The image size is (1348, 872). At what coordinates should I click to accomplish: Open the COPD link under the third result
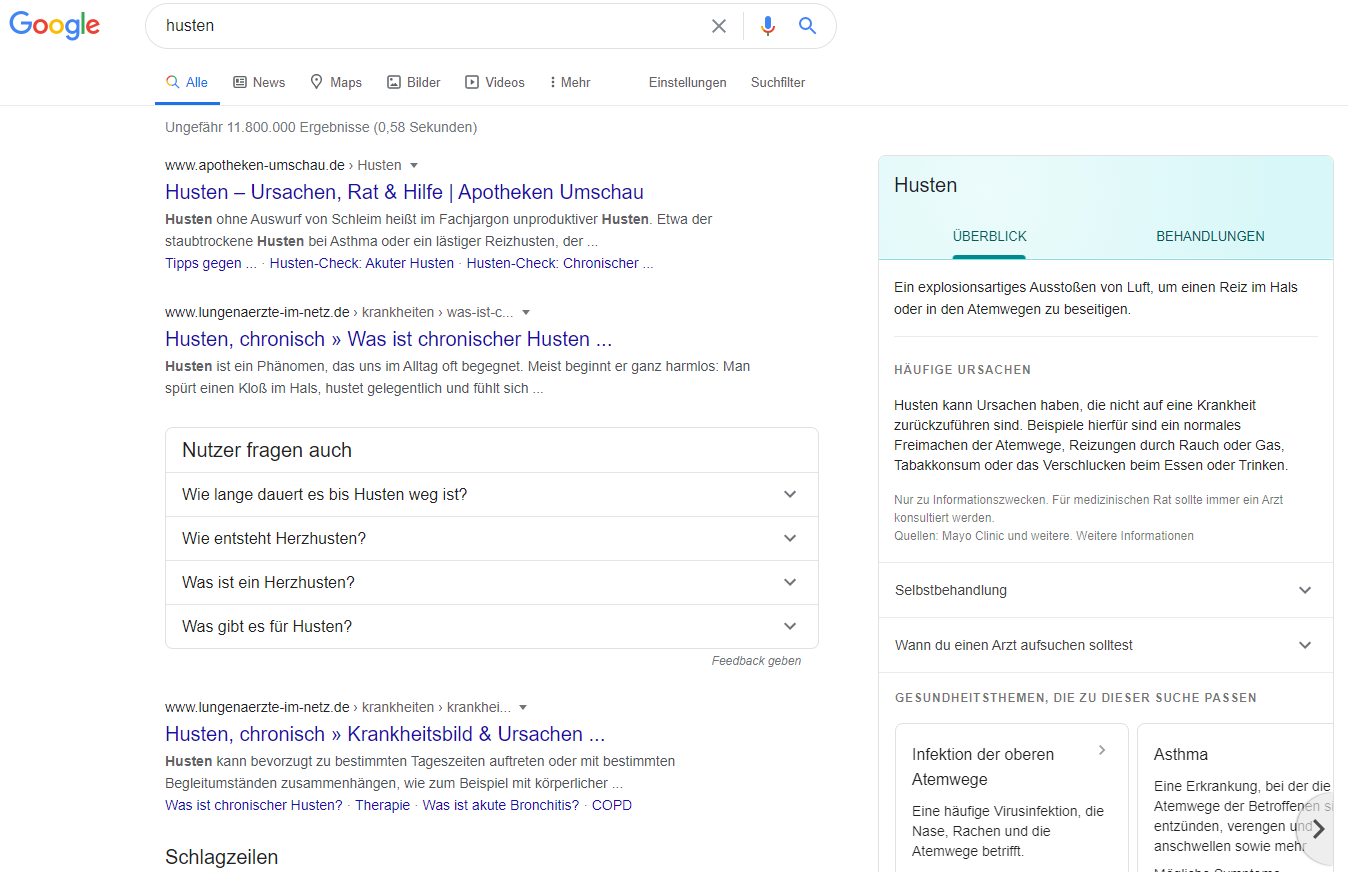611,804
